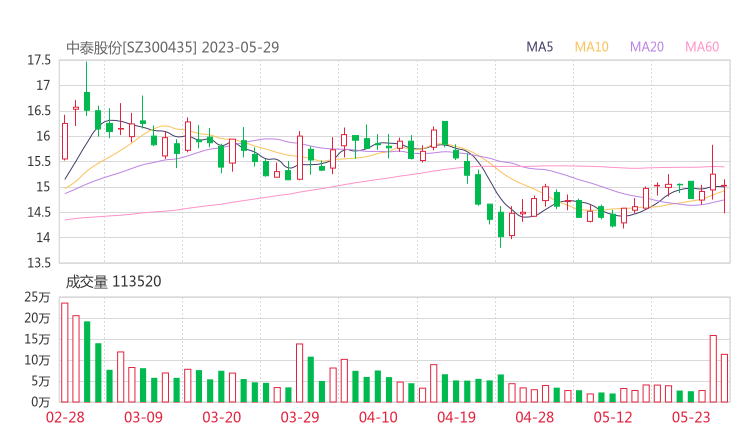Select the 05-12 date marker

pos(614,418)
